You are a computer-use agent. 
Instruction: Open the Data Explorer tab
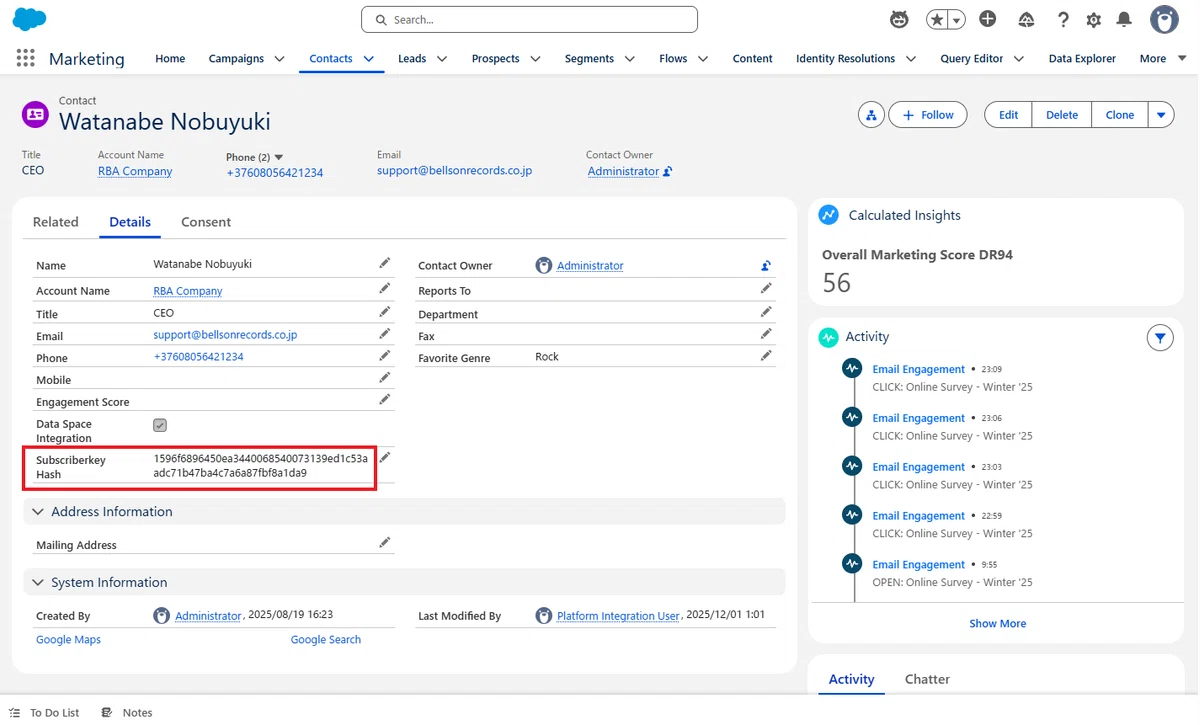(1082, 59)
